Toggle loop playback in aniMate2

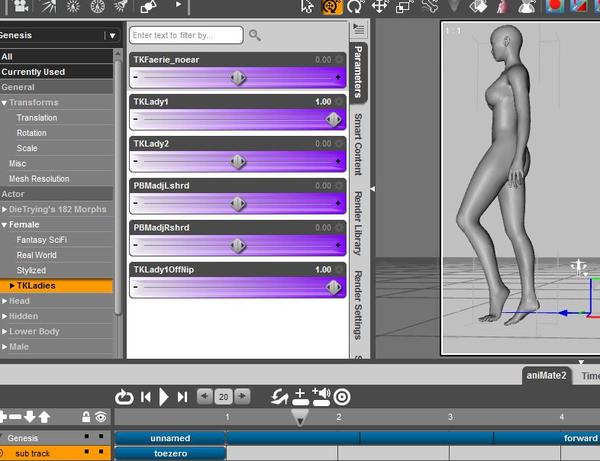(124, 397)
